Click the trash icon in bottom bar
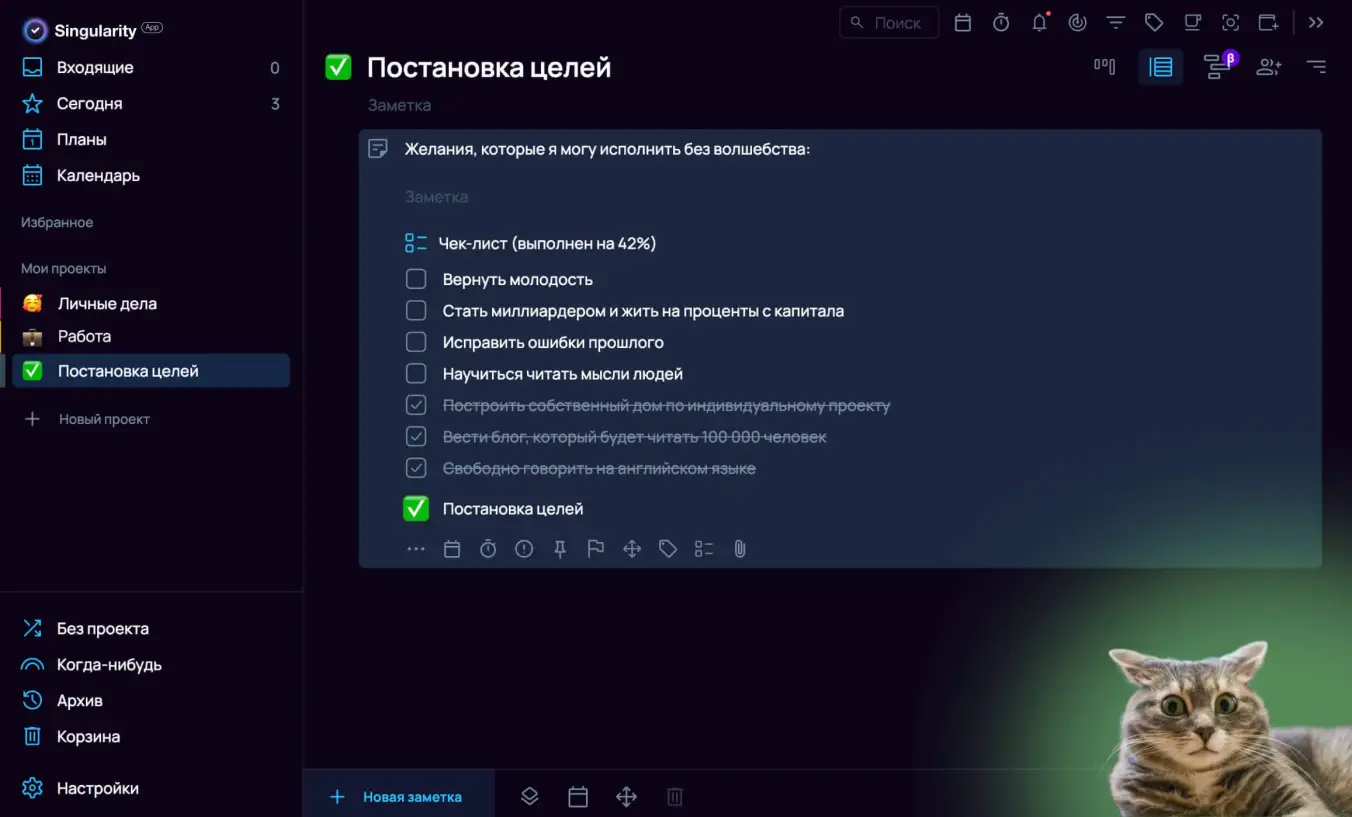 (x=675, y=796)
